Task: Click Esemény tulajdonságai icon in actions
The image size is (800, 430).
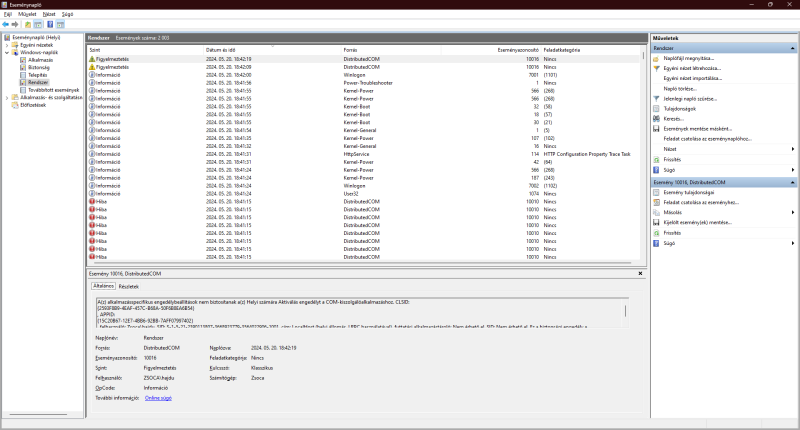Action: 656,192
